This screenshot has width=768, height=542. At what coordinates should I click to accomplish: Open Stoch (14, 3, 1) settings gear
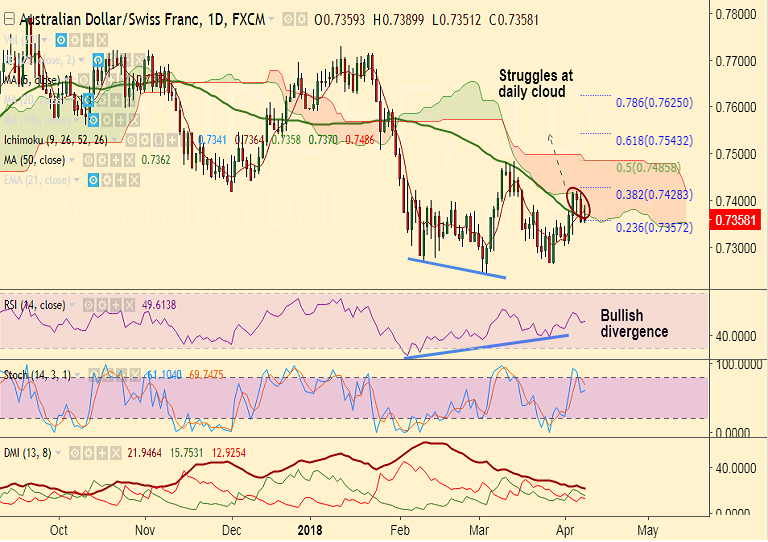tap(108, 375)
